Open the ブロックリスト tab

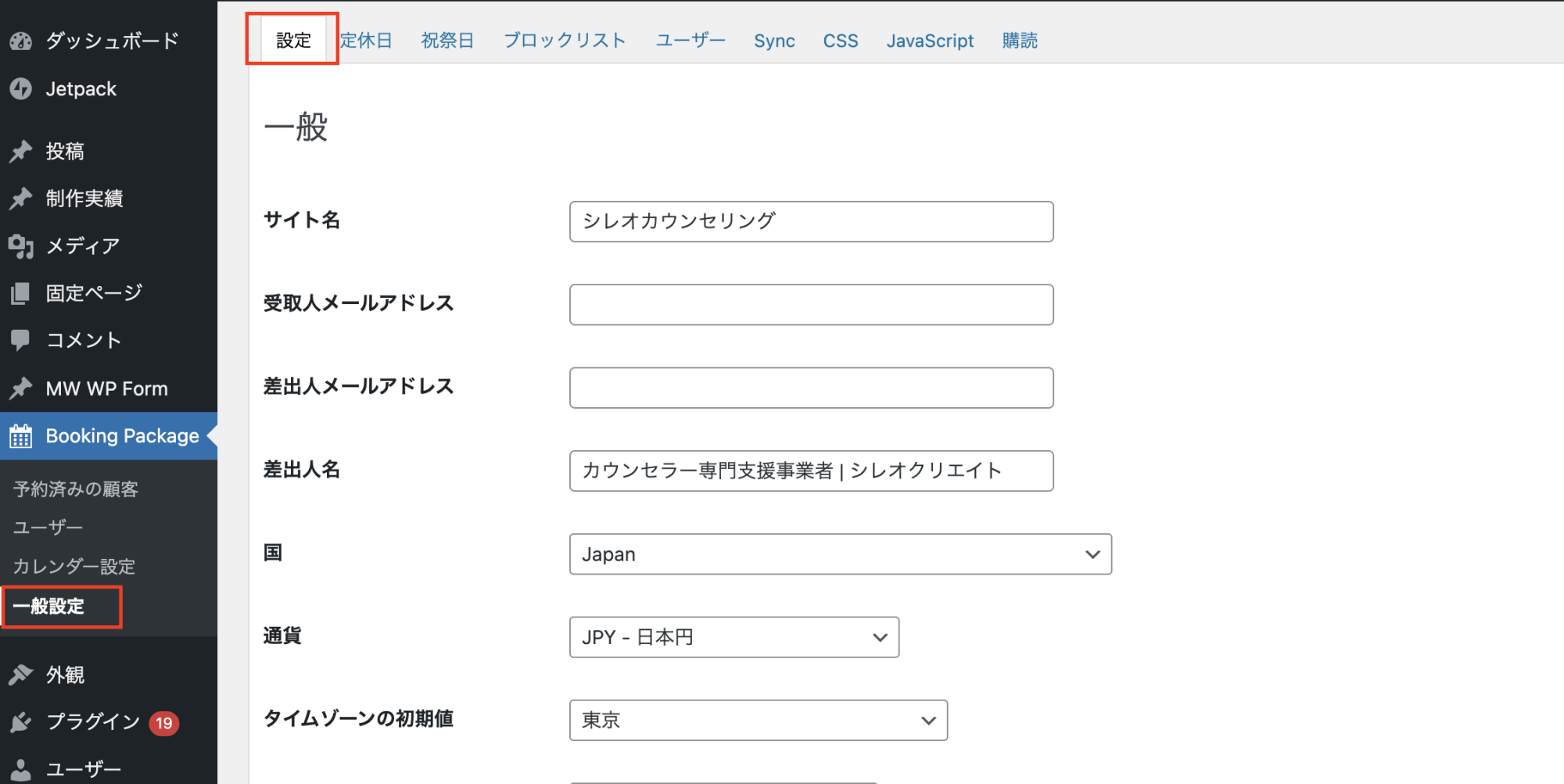tap(565, 41)
